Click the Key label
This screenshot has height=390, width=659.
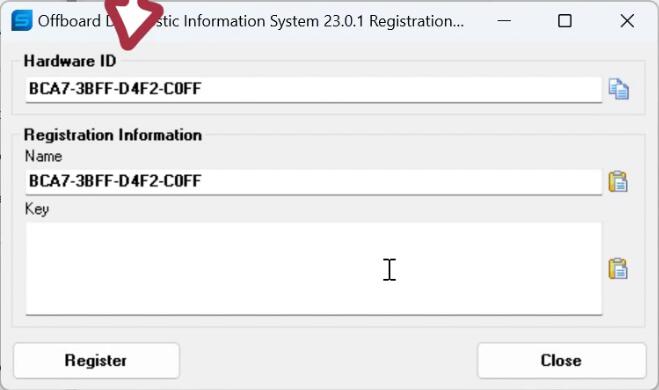coord(37,209)
